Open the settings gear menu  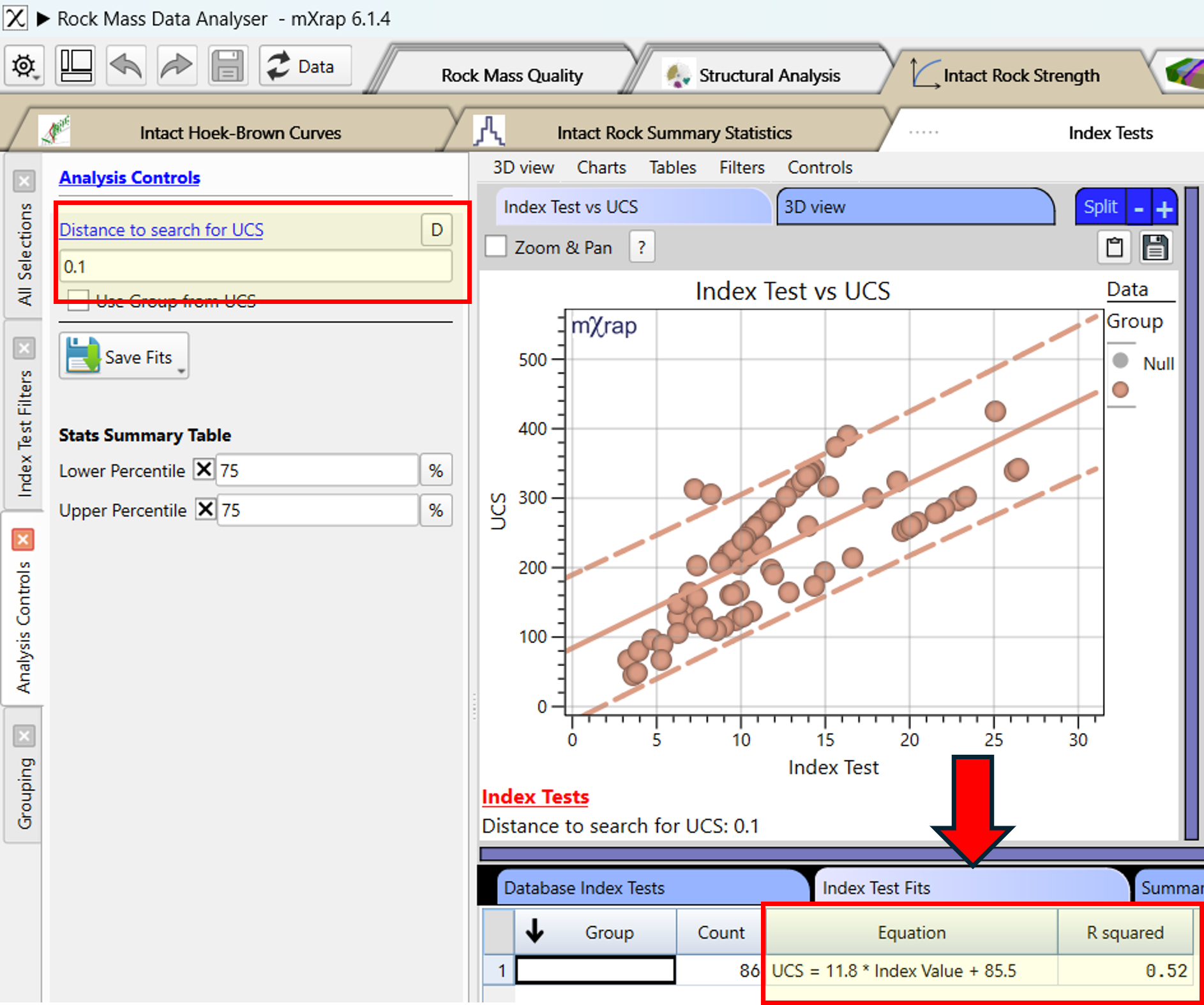point(24,66)
